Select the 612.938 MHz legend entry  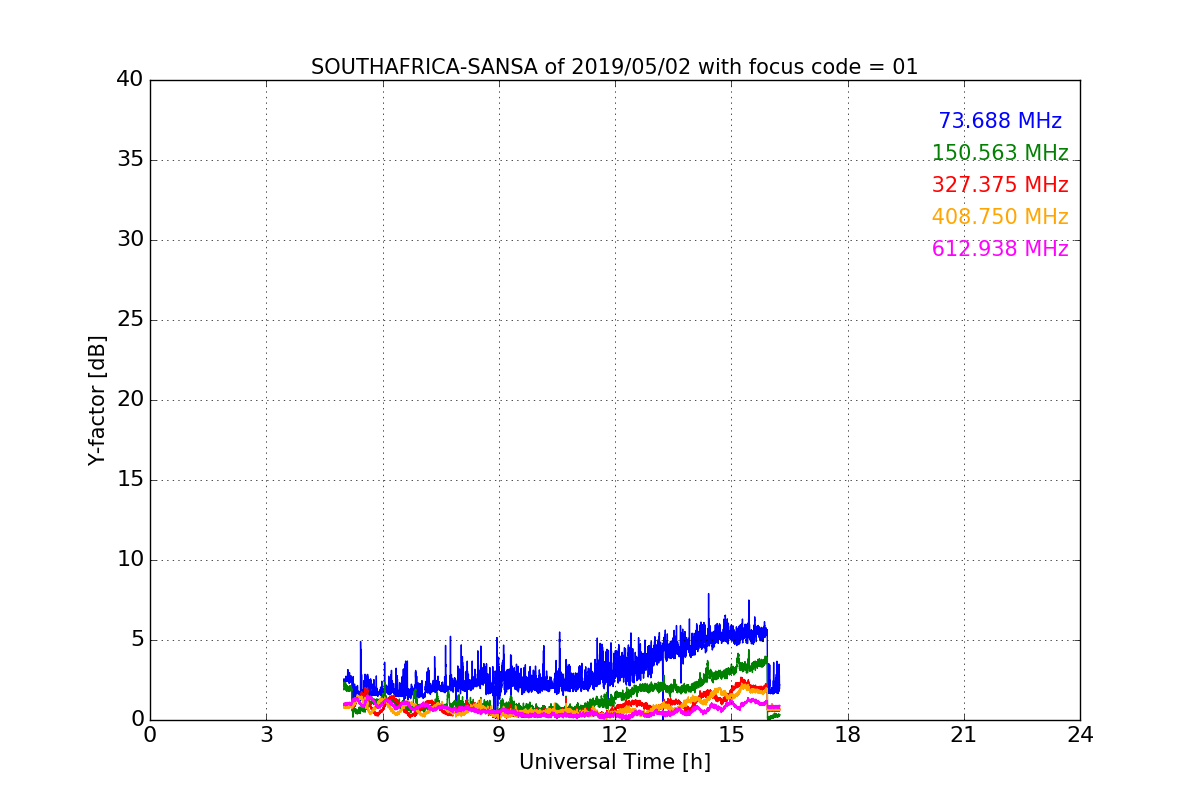1000,249
